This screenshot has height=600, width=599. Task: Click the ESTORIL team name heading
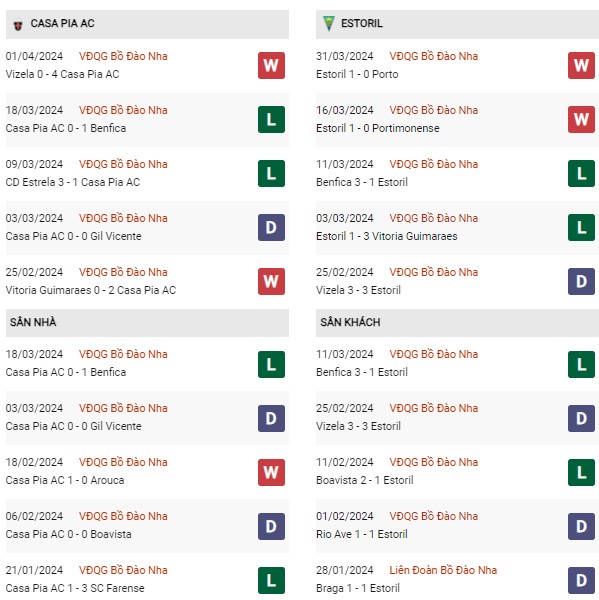coord(362,23)
